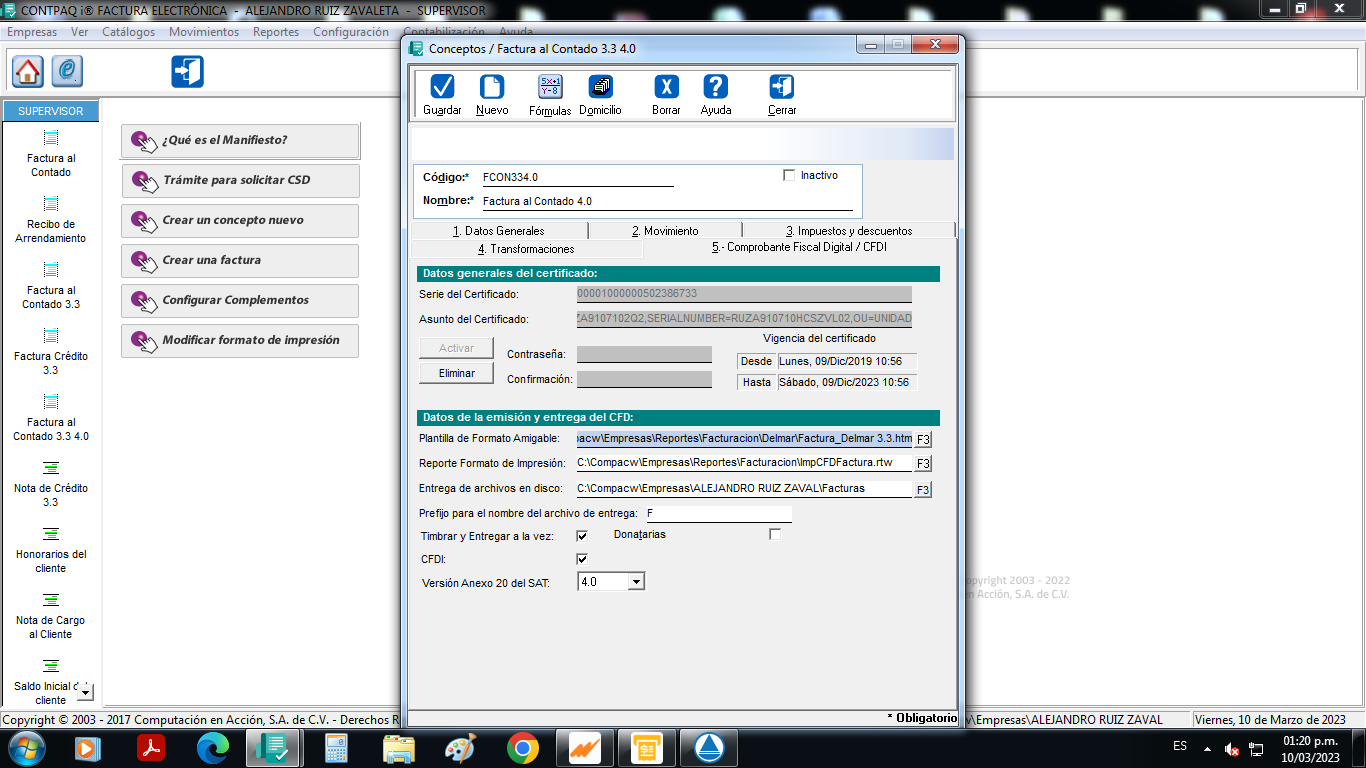The image size is (1366, 768).
Task: Open Entrega de archivos en disco F3 lookup
Action: point(923,490)
